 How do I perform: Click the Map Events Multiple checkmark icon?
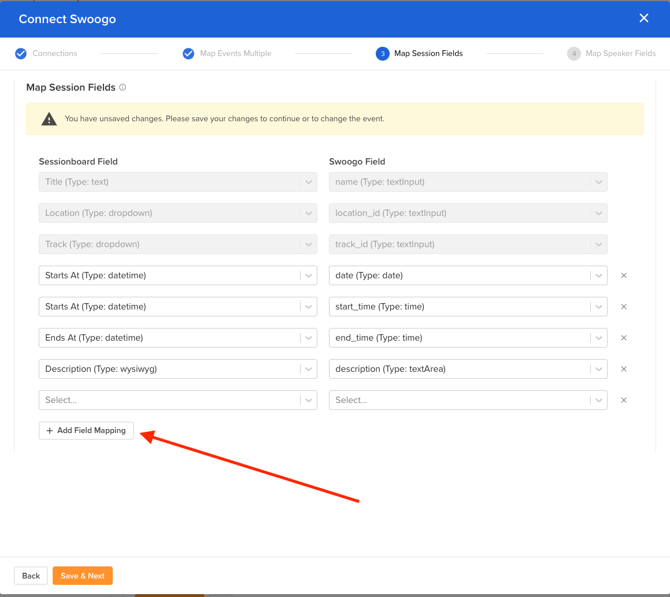[x=188, y=53]
